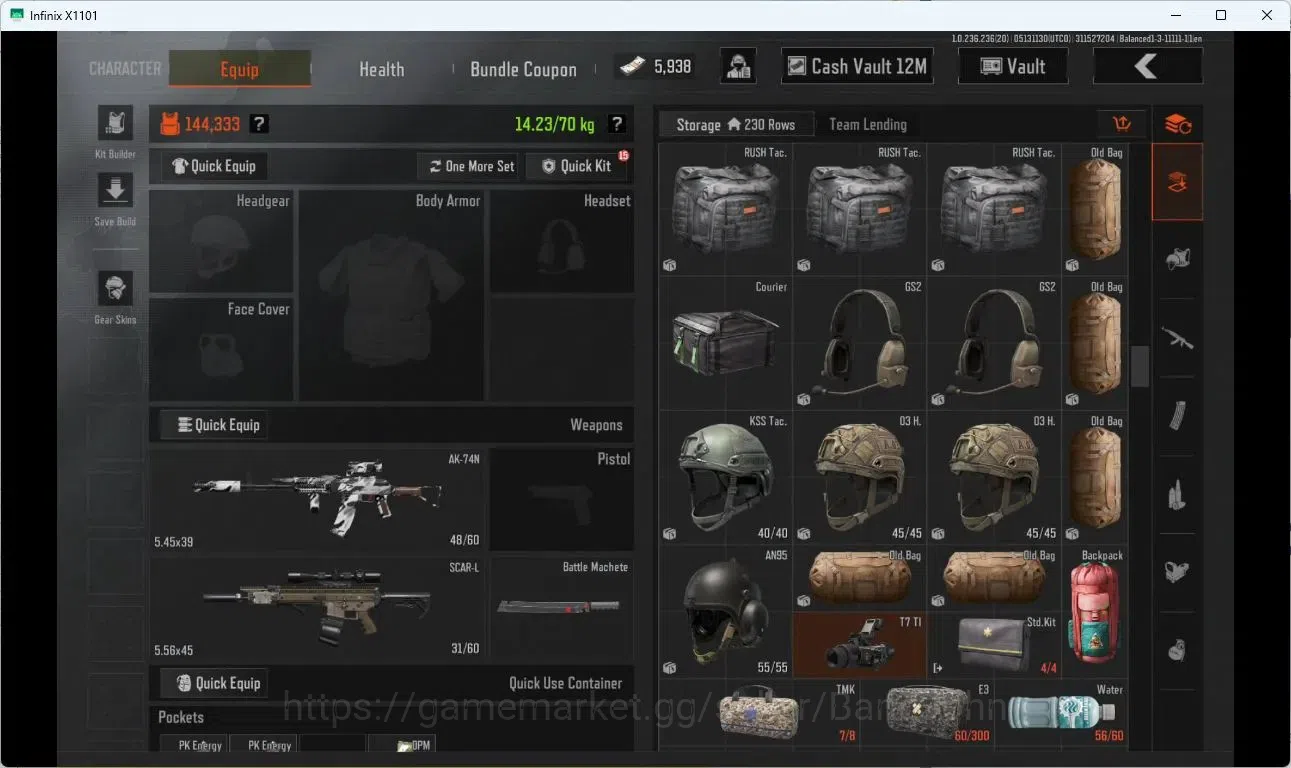Screen dimensions: 1291x768
Task: Open Gear Skins icon
Action: [x=115, y=288]
